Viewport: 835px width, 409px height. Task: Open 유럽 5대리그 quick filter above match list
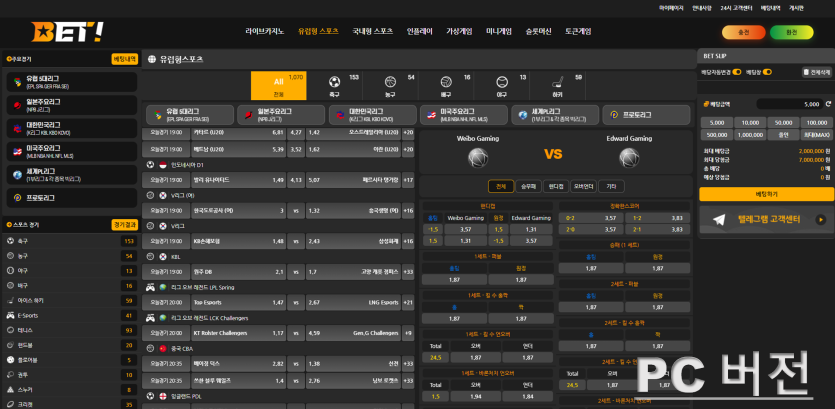[x=190, y=114]
